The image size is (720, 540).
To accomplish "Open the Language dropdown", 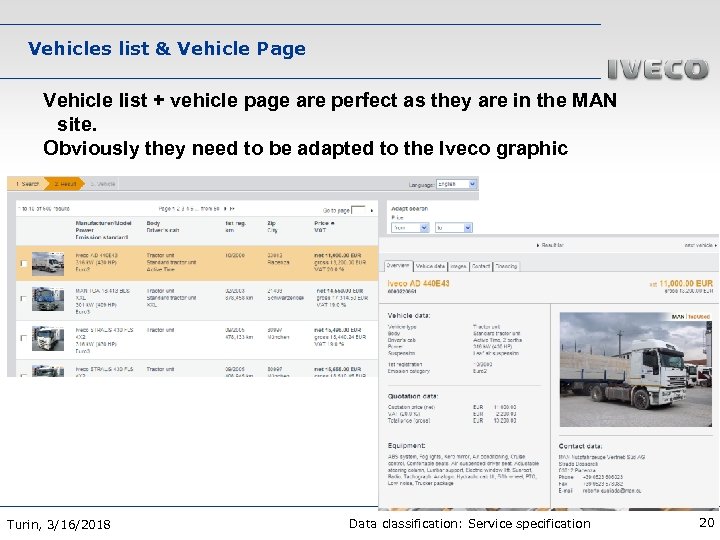I will [456, 184].
